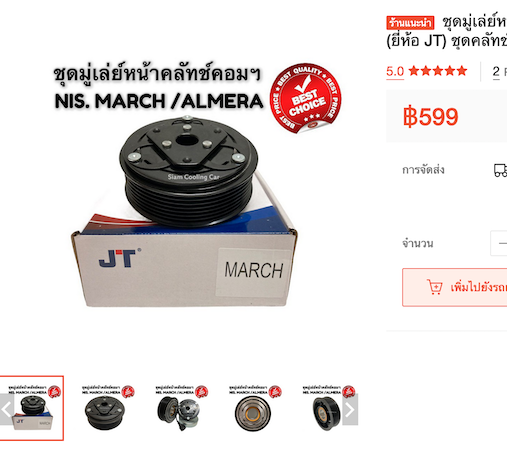Click the MARCH label on the box
This screenshot has width=507, height=457.
[254, 270]
